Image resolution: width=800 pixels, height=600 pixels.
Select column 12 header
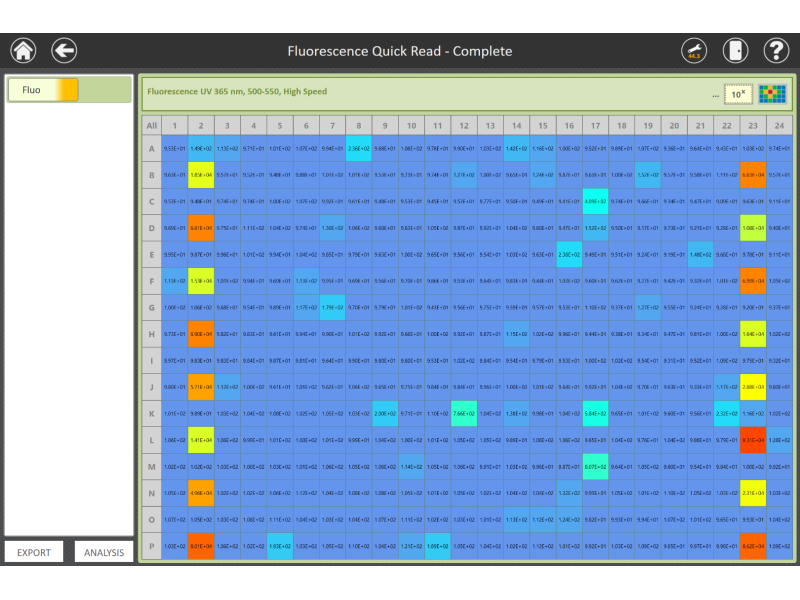click(463, 125)
